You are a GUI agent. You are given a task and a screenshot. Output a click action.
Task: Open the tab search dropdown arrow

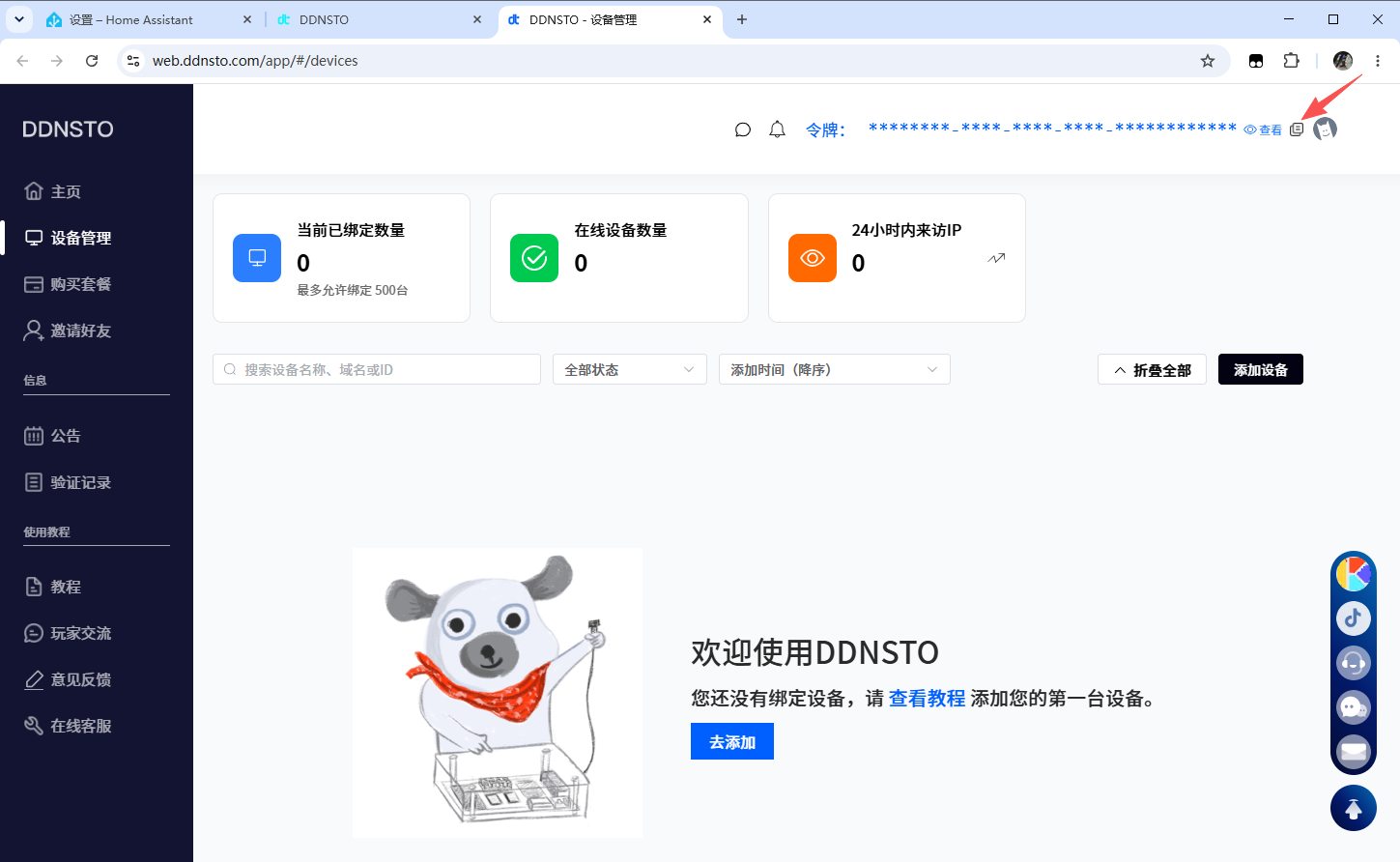click(x=18, y=19)
